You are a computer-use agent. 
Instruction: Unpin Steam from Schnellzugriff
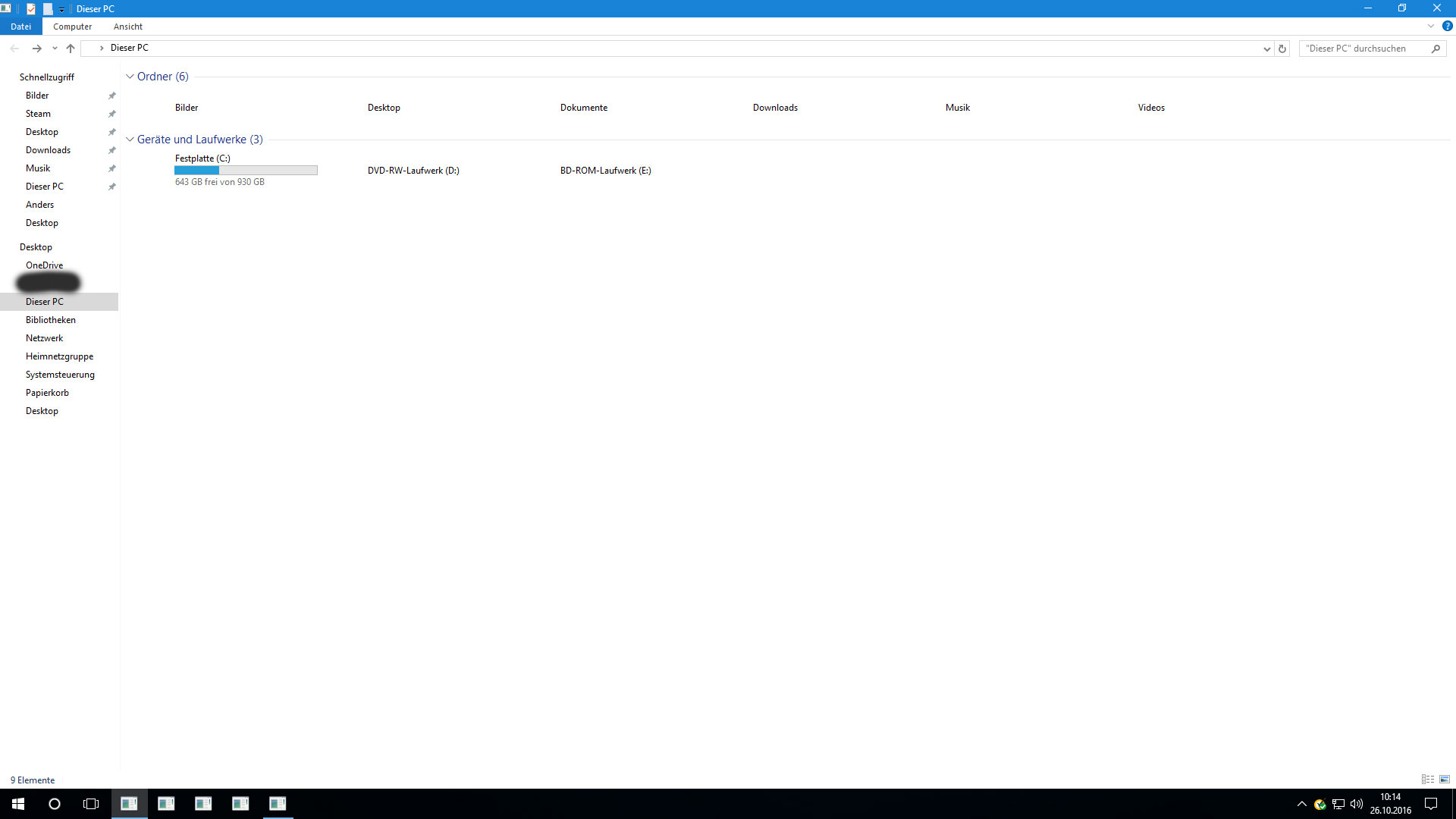pos(111,114)
